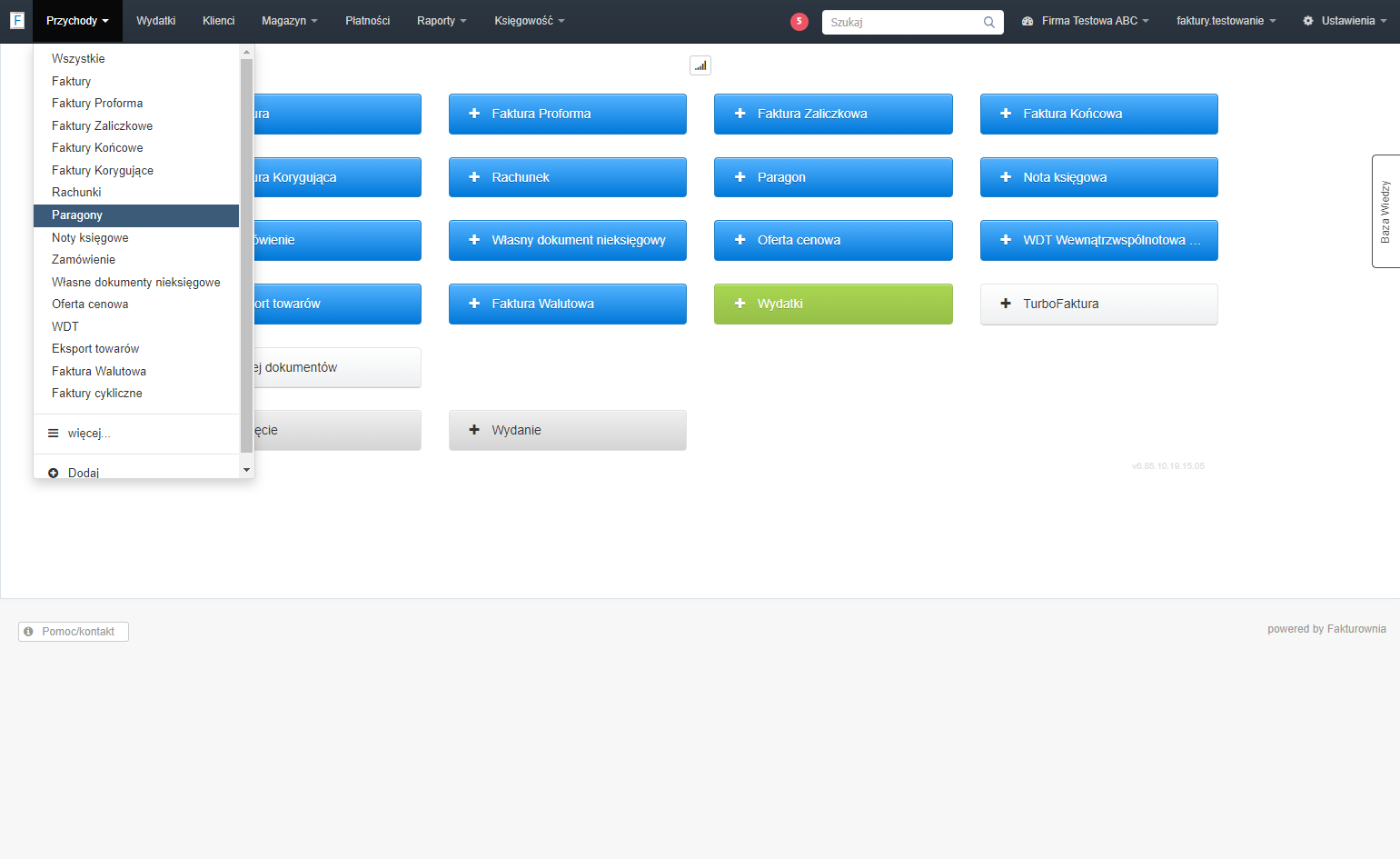Choose Faktury cykliczne in the menu
Screen dimensions: 1400x859
point(136,394)
